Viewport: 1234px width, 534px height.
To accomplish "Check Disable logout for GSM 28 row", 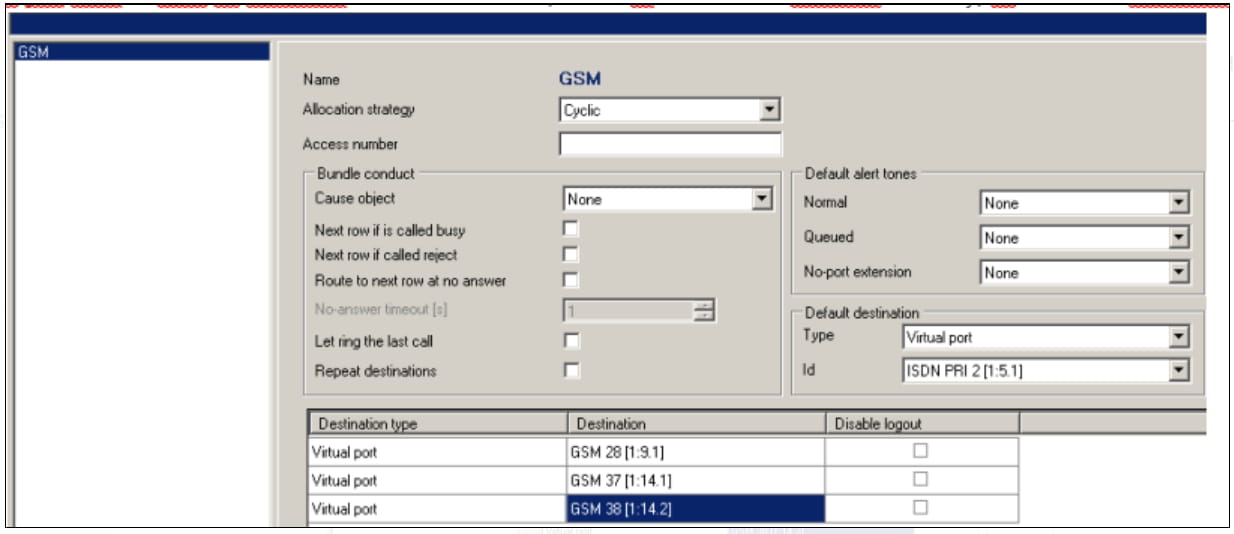I will (x=921, y=451).
